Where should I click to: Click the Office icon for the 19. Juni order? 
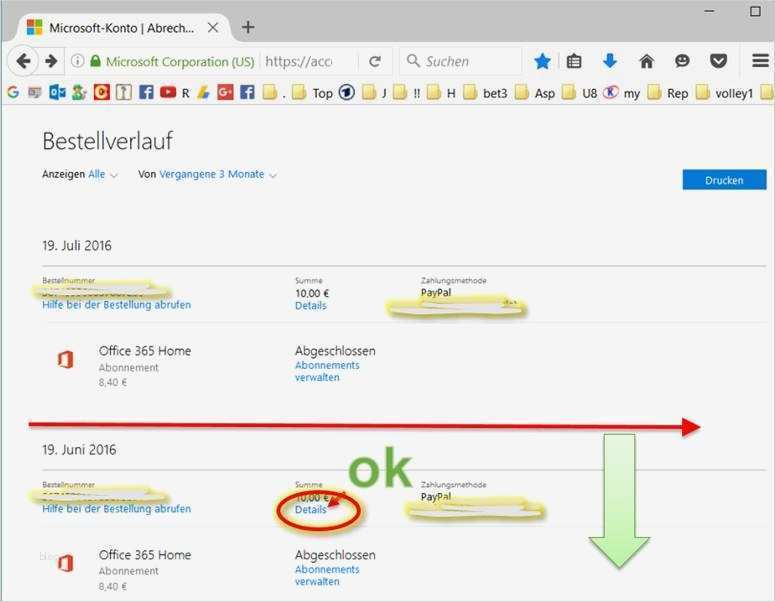66,563
